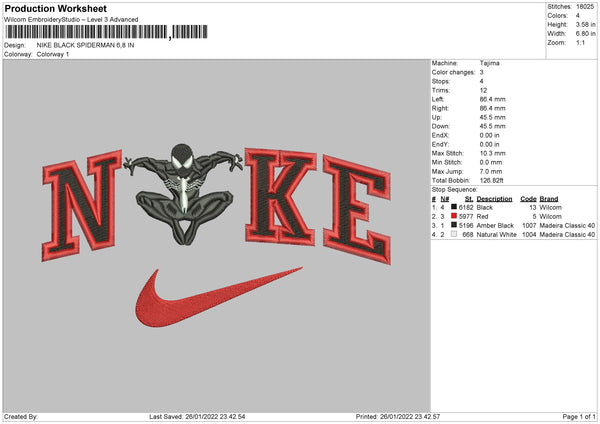600x424 pixels.
Task: Click the 'Production Worksheet' title
Action: (x=55, y=8)
